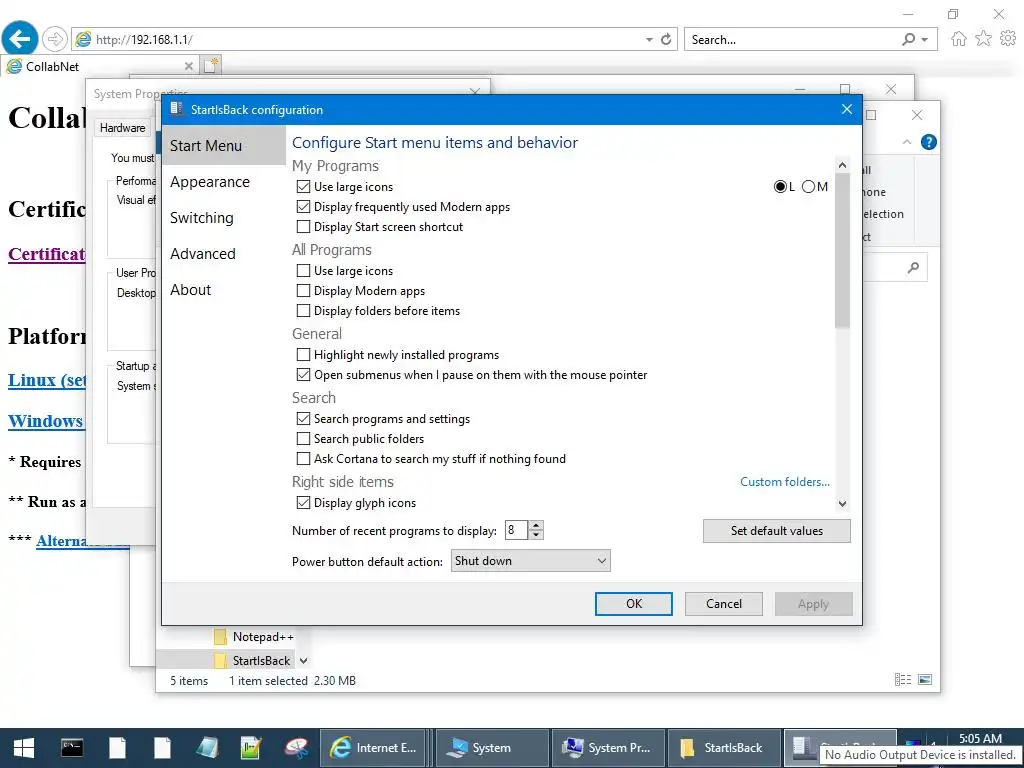Click the blue help icon in Explorer window
This screenshot has height=768, width=1024.
point(929,142)
